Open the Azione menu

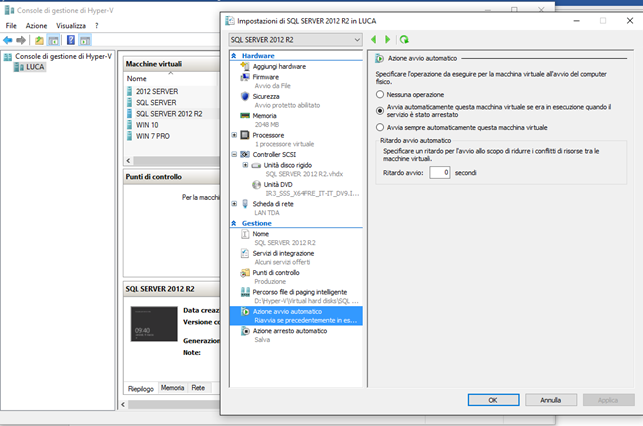tap(36, 25)
